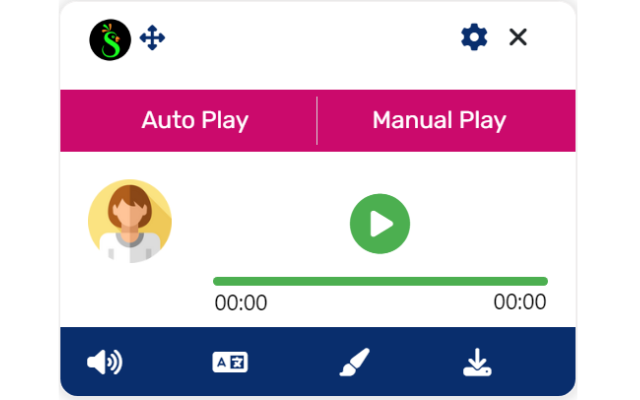Close the reader widget with X
This screenshot has height=400, width=640.
(518, 38)
